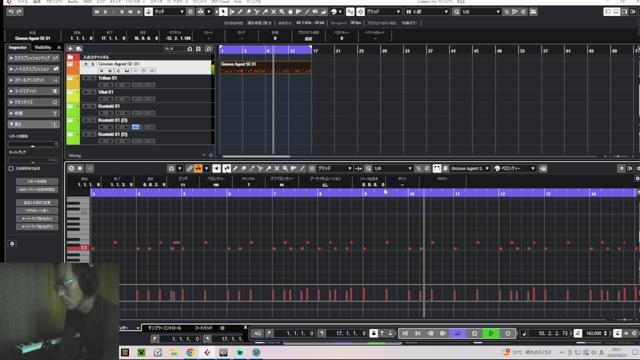The height and width of the screenshot is (360, 640).
Task: Enable the checkbox in the left Inspector panel
Action: (11, 168)
